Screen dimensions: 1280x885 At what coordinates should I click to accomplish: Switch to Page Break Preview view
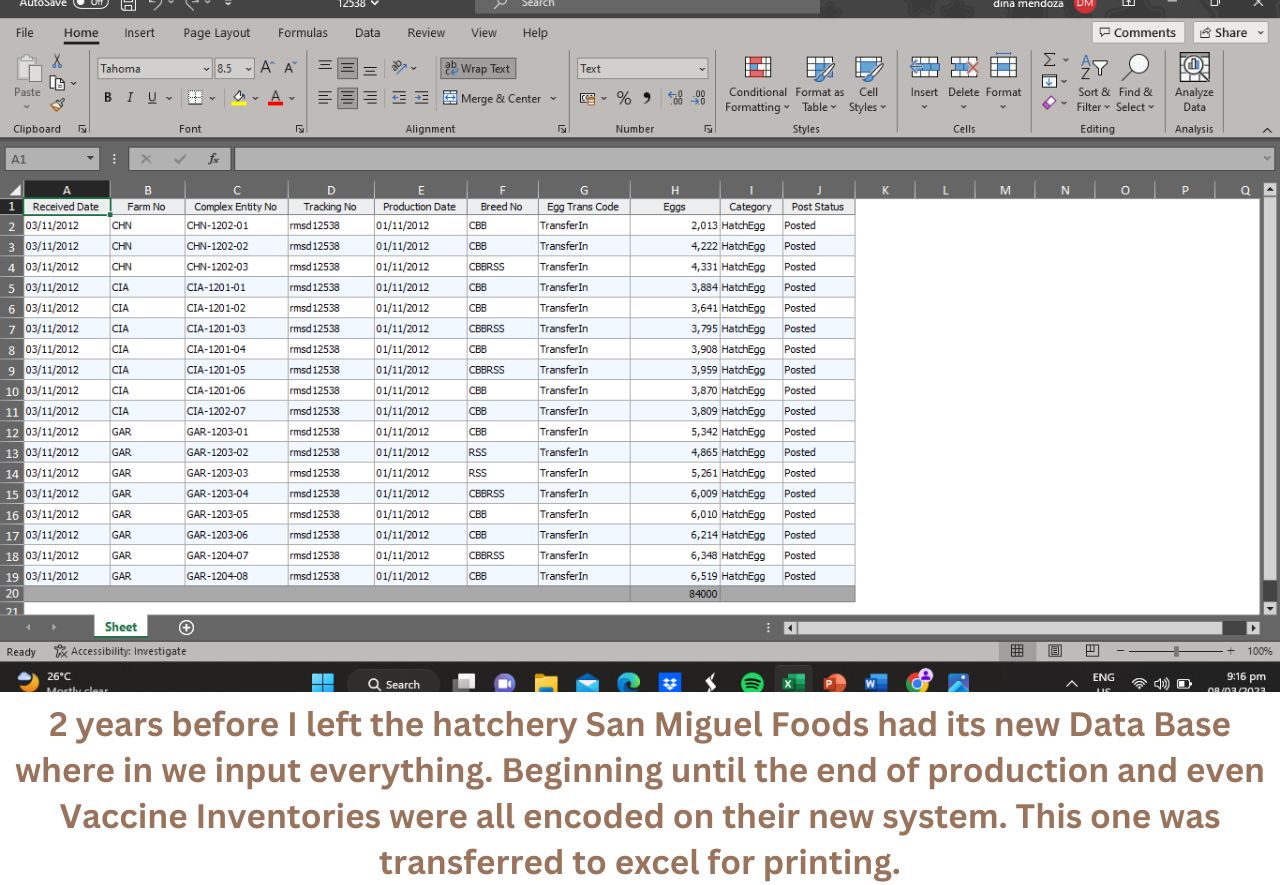[1092, 651]
